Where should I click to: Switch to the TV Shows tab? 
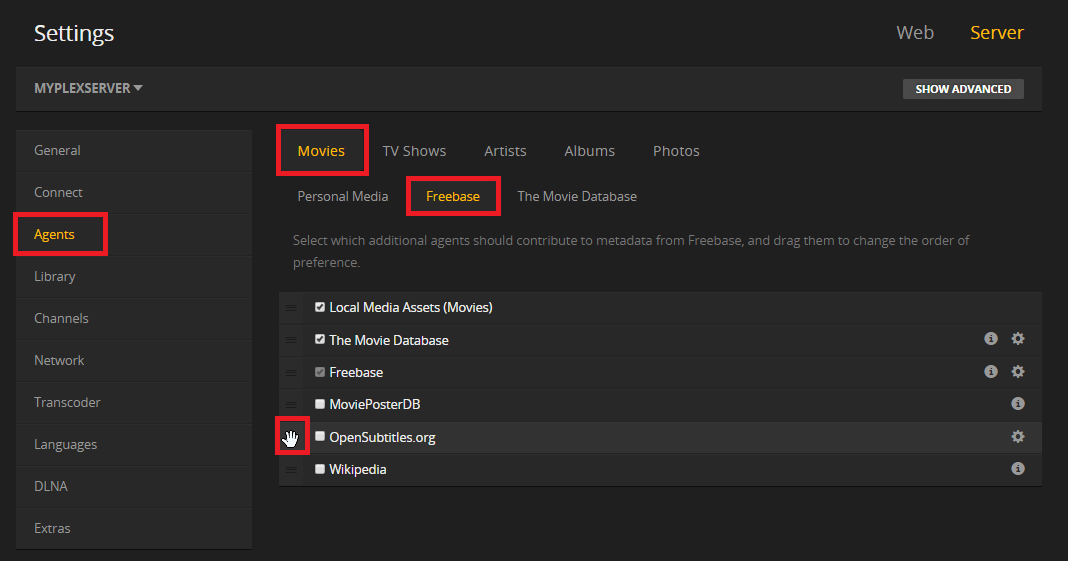414,151
